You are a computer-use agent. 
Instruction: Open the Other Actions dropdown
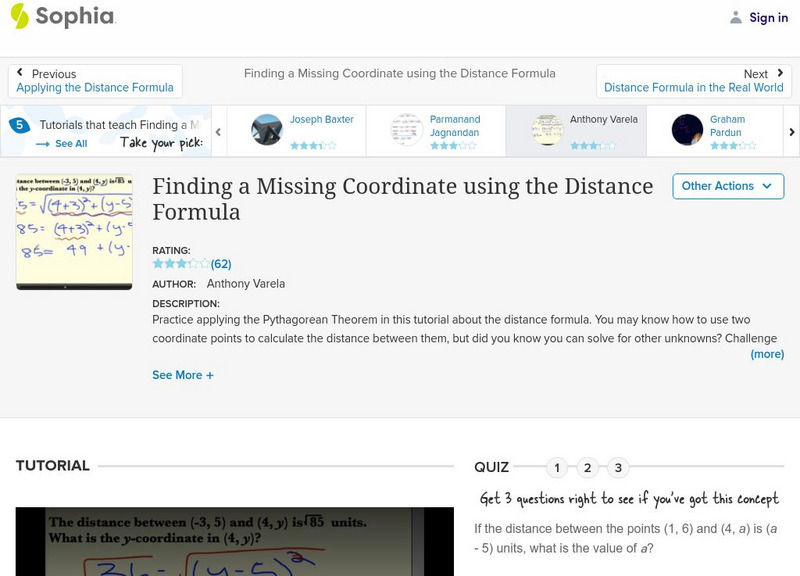728,186
